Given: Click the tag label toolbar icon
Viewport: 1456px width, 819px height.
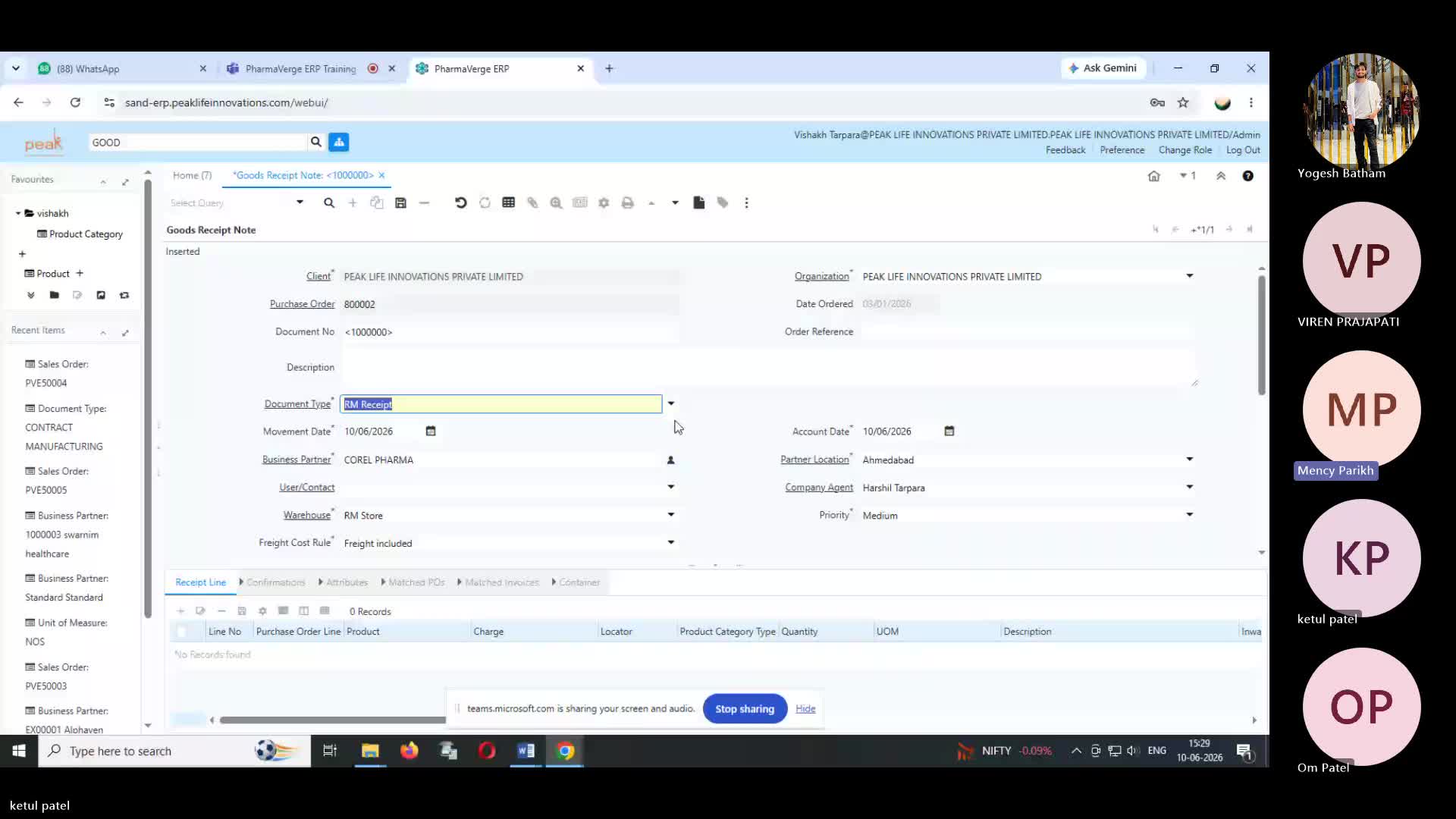Looking at the screenshot, I should pyautogui.click(x=723, y=202).
